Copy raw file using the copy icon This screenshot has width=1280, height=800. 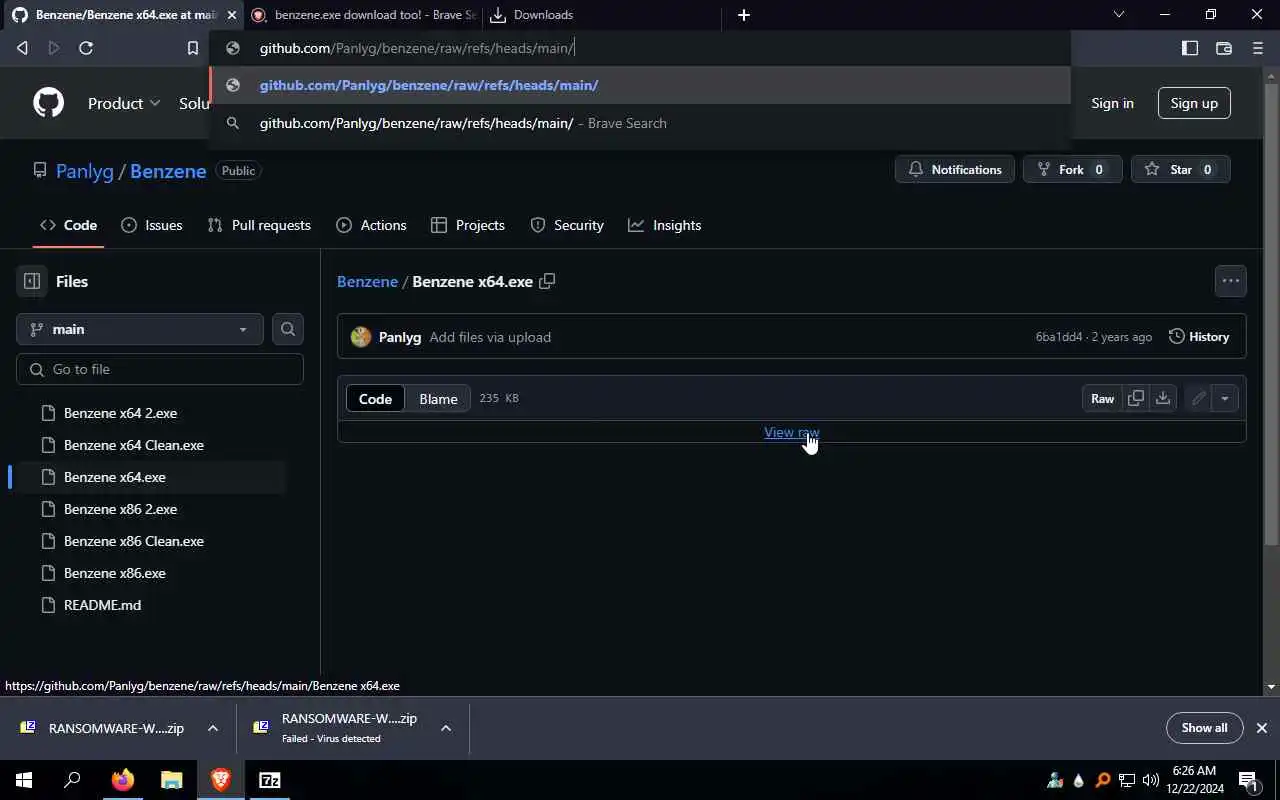coord(1136,399)
